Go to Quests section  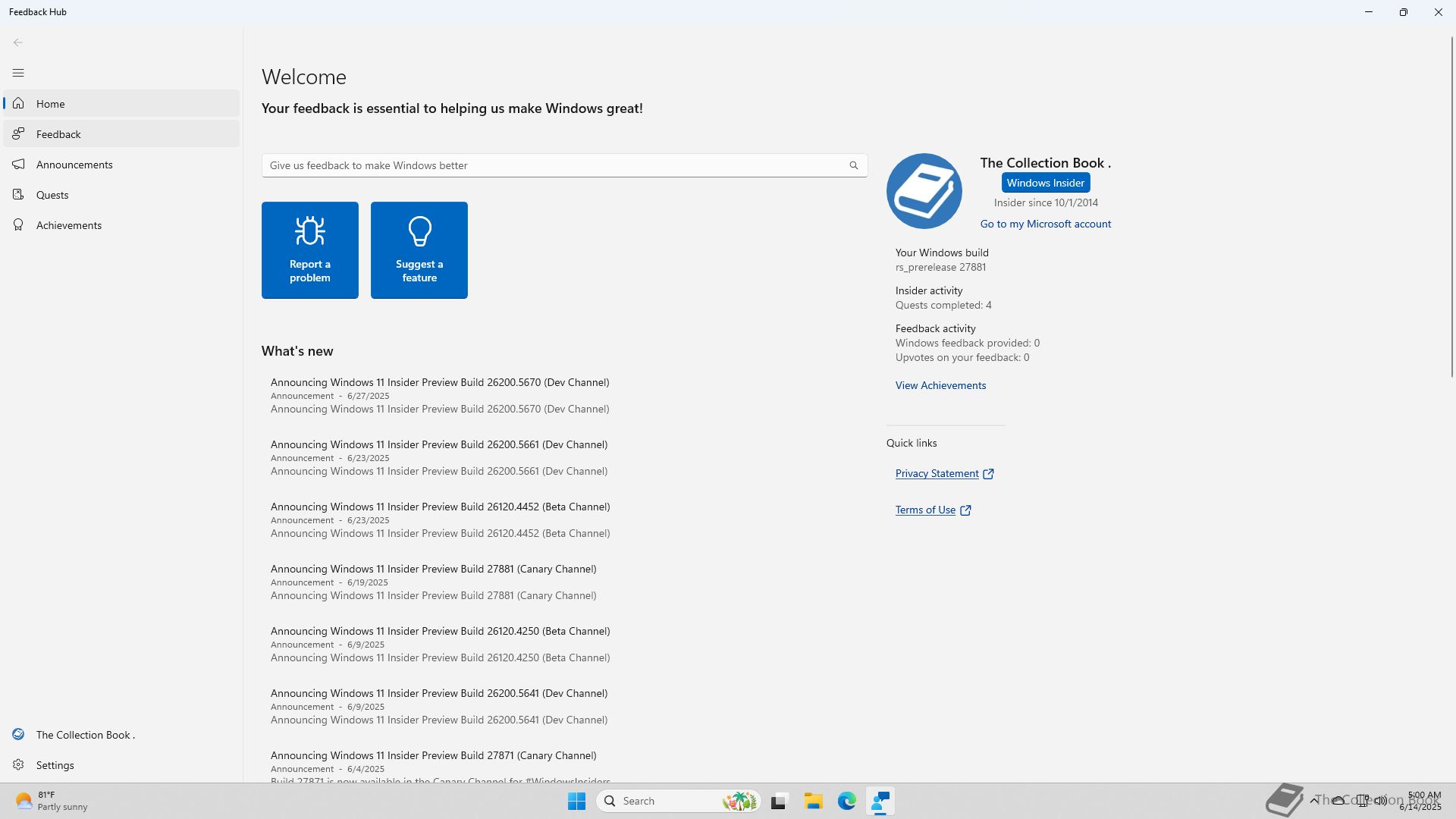tap(52, 195)
